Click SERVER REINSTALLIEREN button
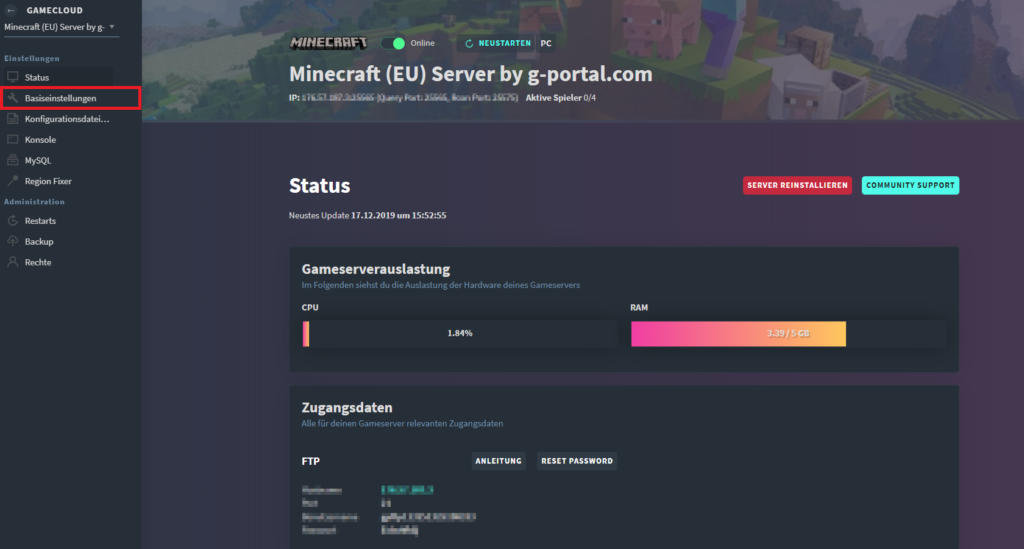 [x=797, y=185]
